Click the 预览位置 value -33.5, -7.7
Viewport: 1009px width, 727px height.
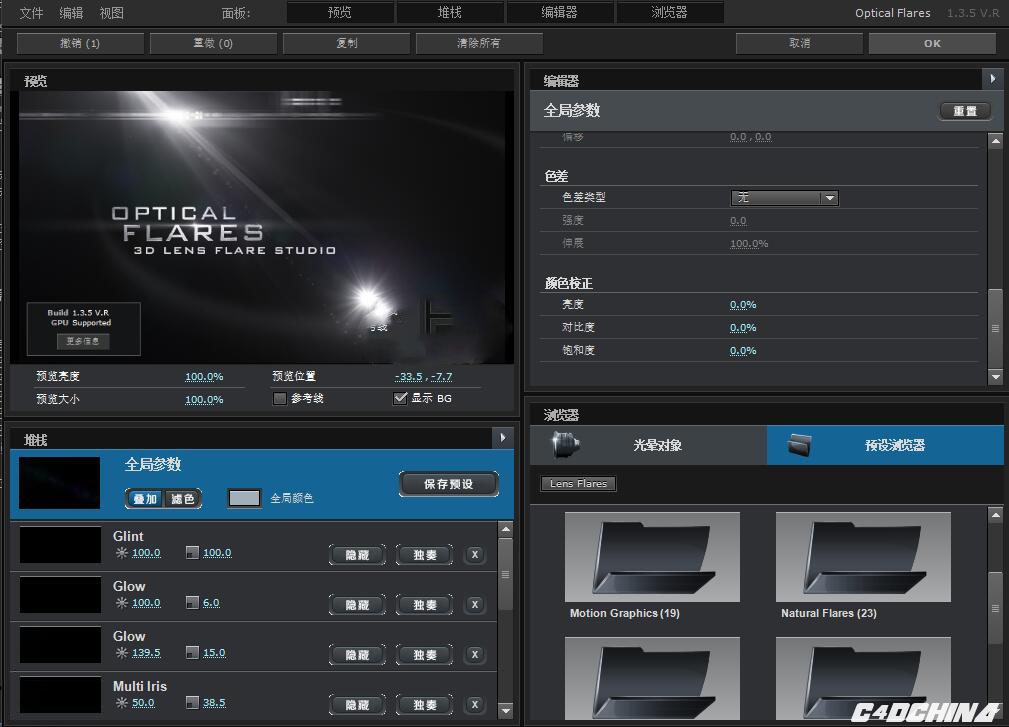tap(423, 376)
